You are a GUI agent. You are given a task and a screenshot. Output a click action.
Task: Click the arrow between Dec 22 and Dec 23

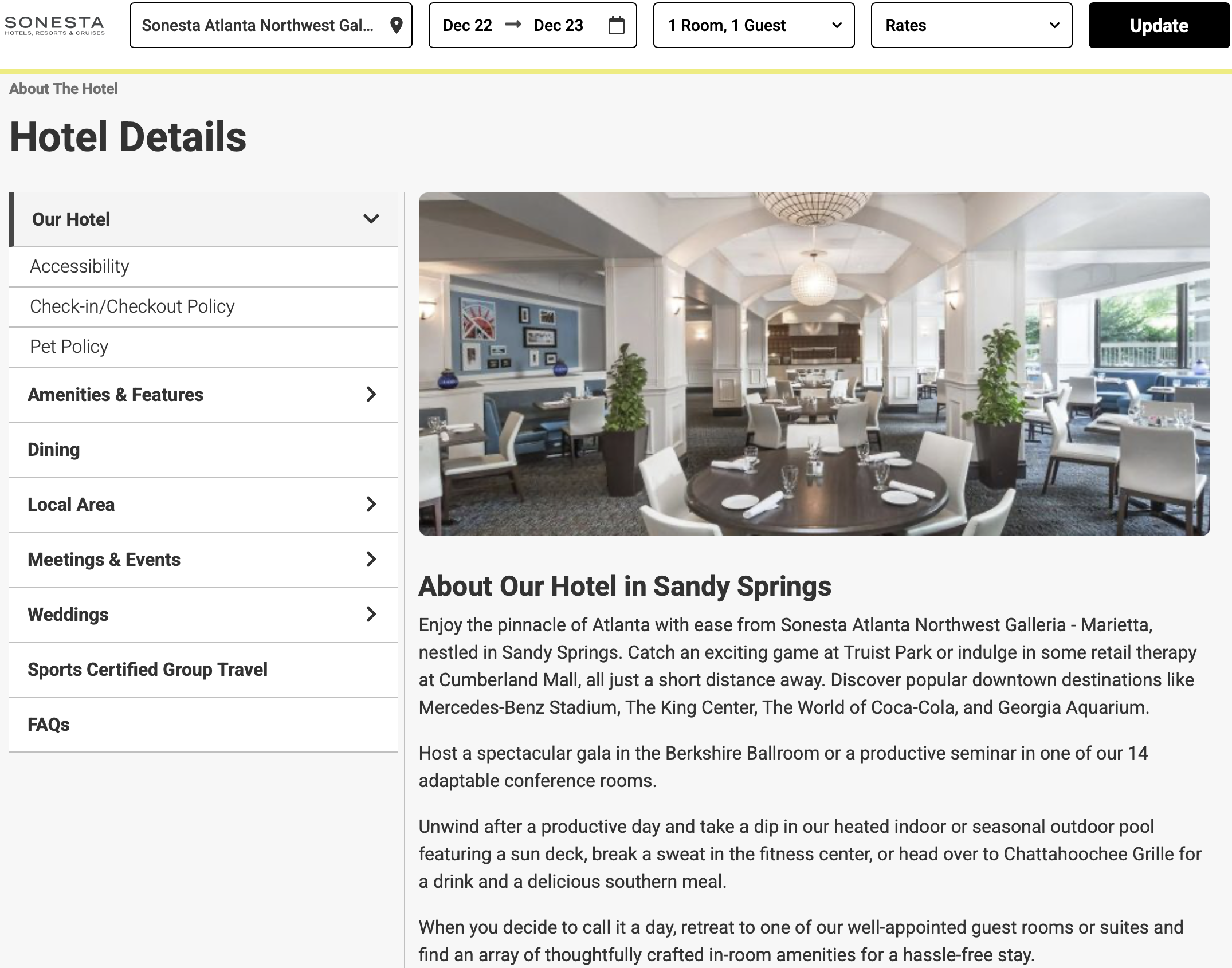click(513, 24)
